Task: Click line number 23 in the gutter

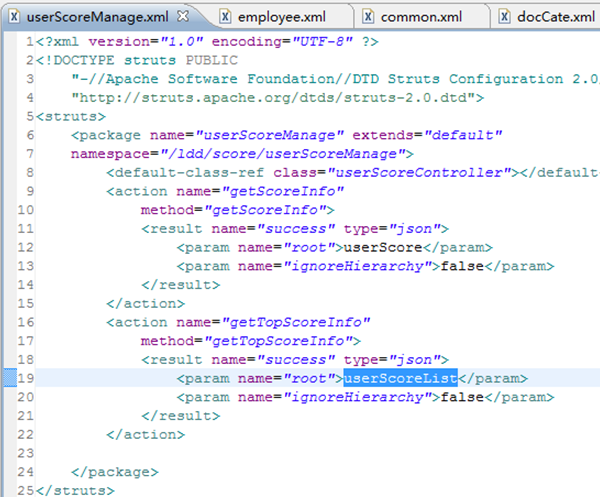Action: tap(26, 453)
